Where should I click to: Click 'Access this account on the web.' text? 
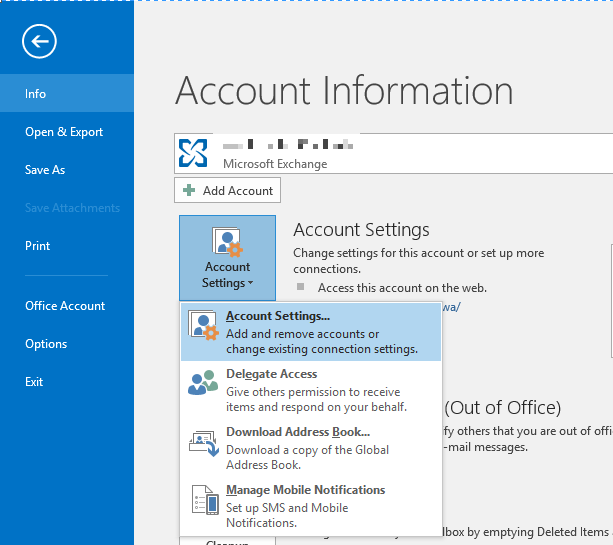coord(402,288)
